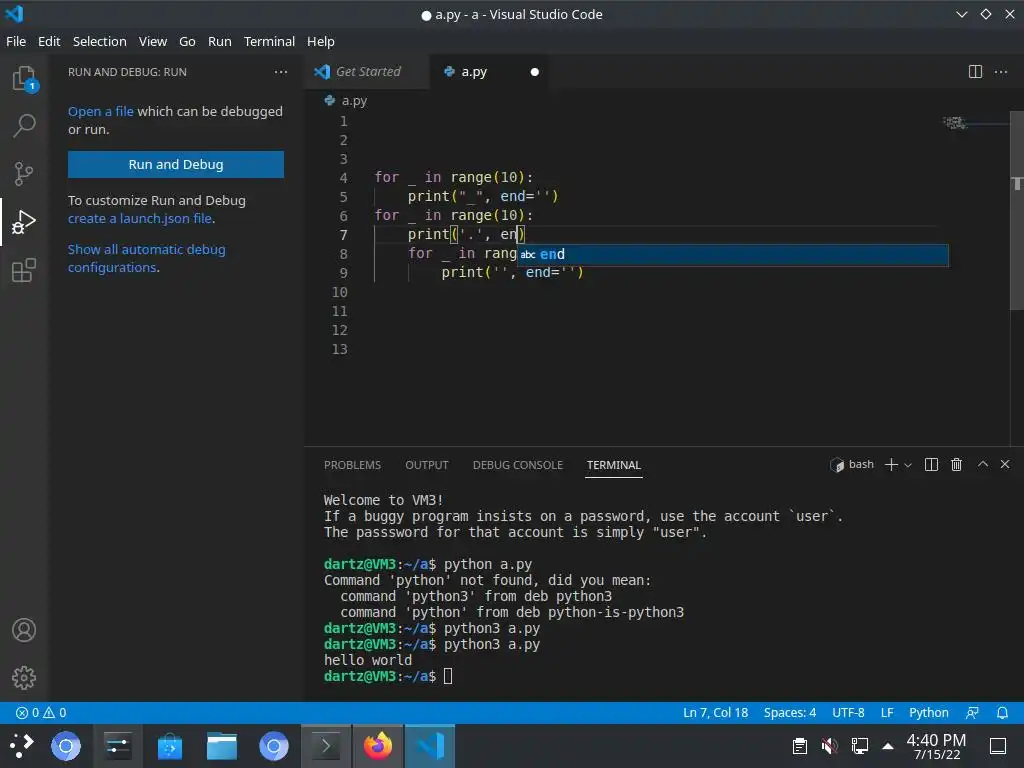Switch to the Get Started tab
This screenshot has width=1024, height=768.
(367, 72)
